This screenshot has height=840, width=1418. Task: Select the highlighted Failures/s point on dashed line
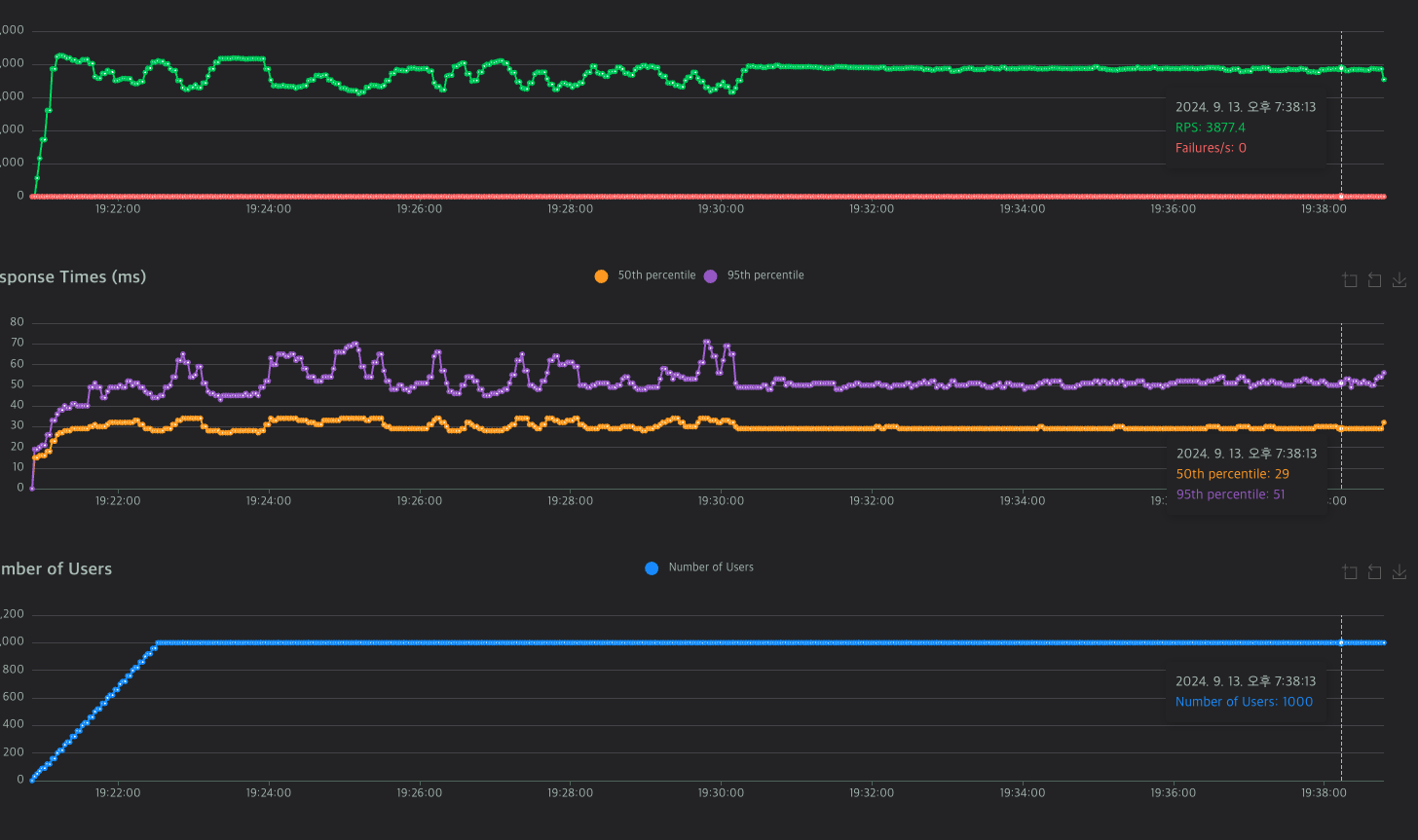pos(1341,197)
